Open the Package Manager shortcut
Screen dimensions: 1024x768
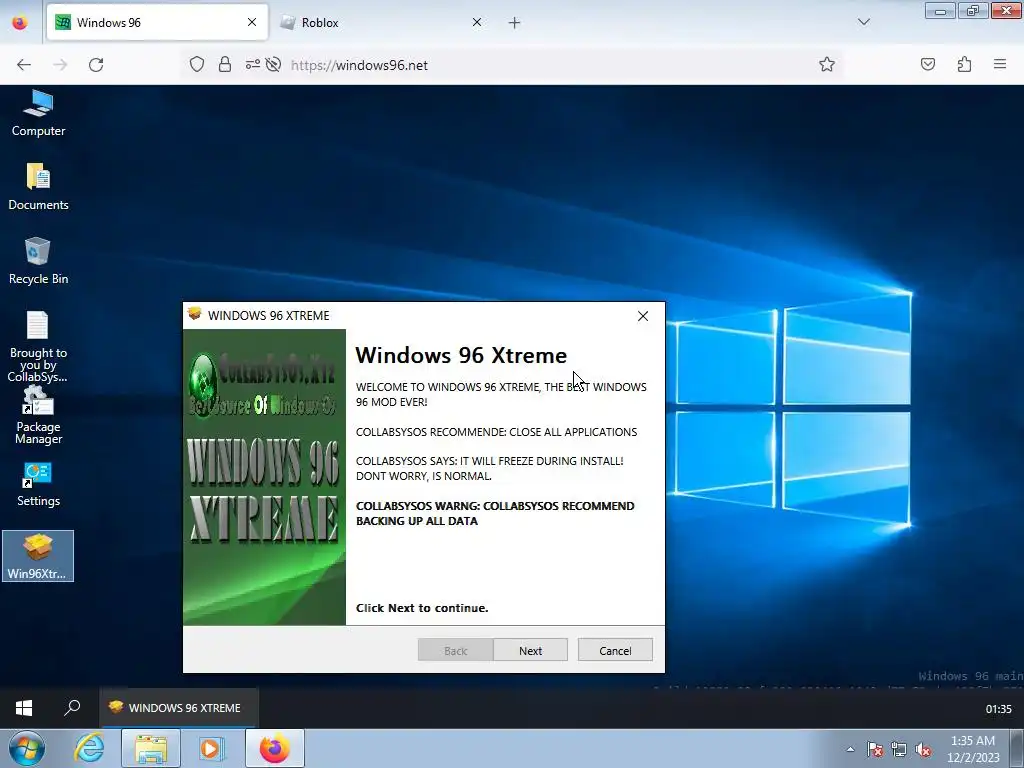coord(38,415)
